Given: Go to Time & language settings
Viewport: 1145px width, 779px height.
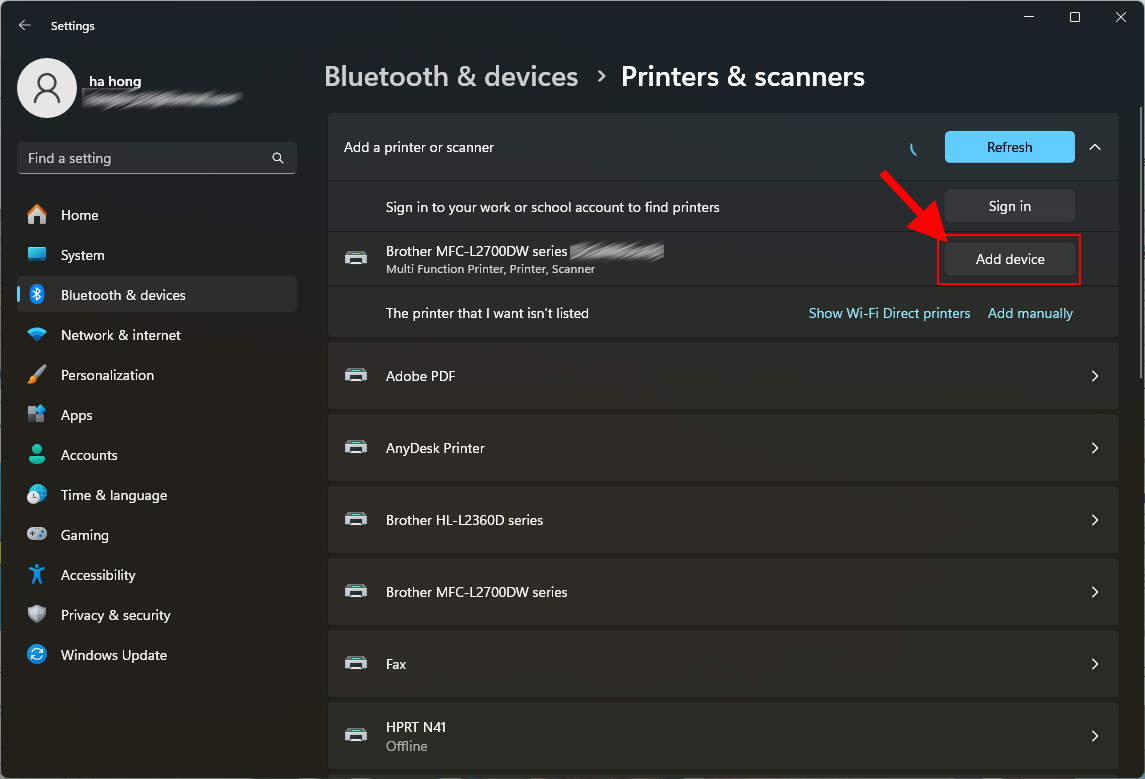Looking at the screenshot, I should pos(113,495).
